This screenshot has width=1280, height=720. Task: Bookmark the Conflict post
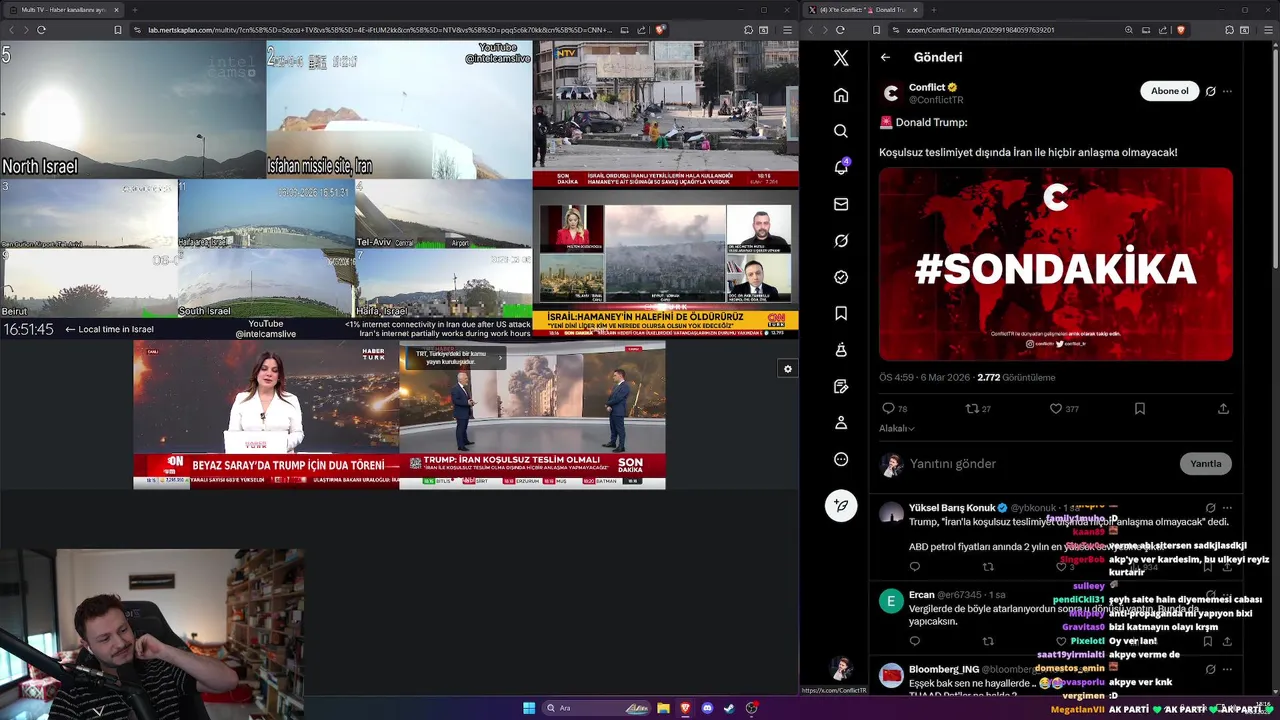pos(1140,409)
